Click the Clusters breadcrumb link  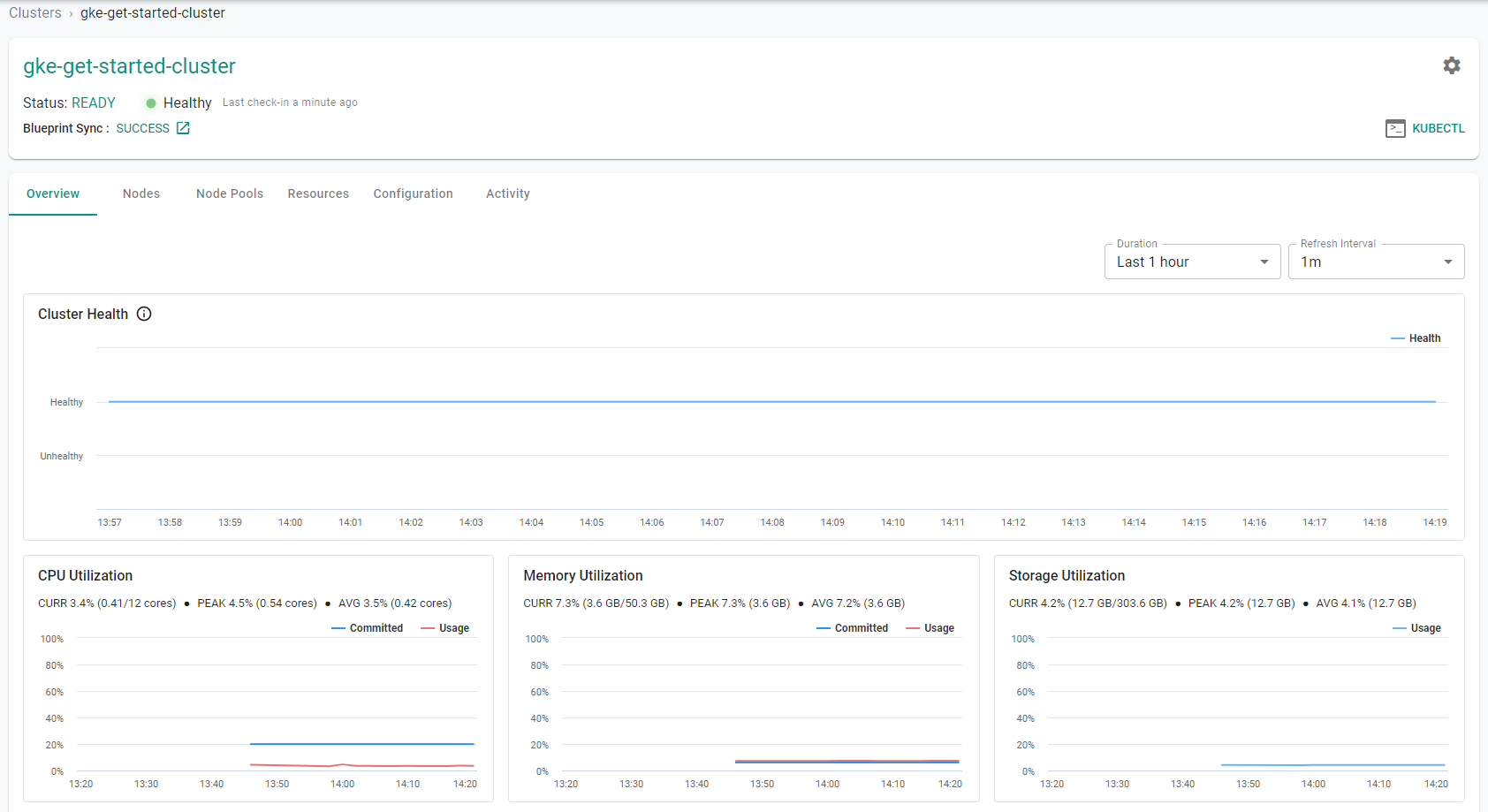point(35,13)
